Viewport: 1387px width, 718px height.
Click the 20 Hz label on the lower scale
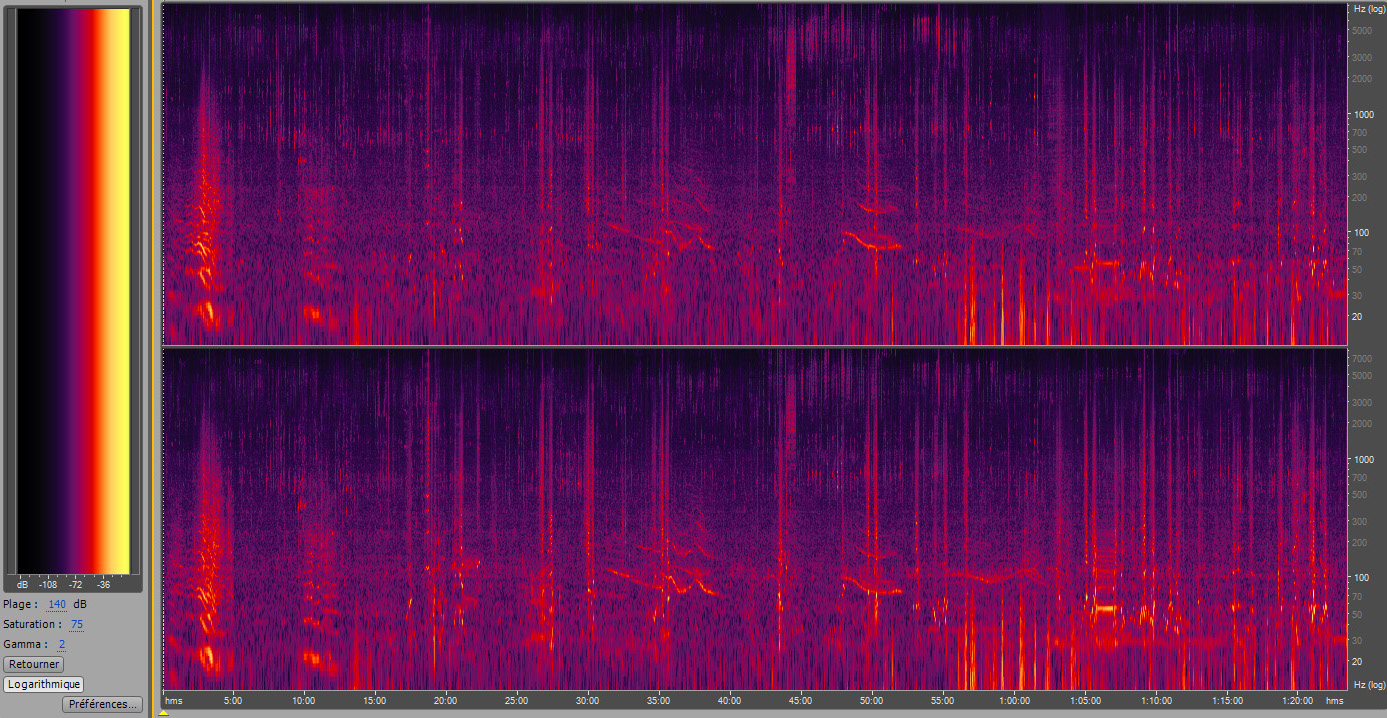click(1357, 661)
